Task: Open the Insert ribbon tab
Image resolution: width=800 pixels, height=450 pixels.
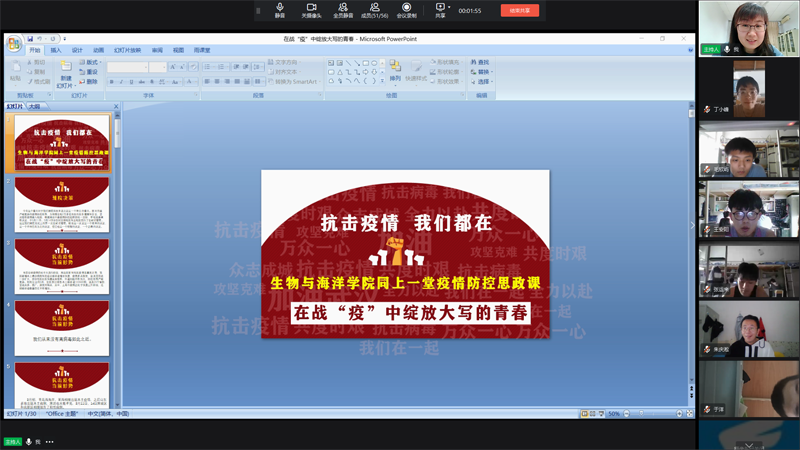Action: pyautogui.click(x=56, y=50)
